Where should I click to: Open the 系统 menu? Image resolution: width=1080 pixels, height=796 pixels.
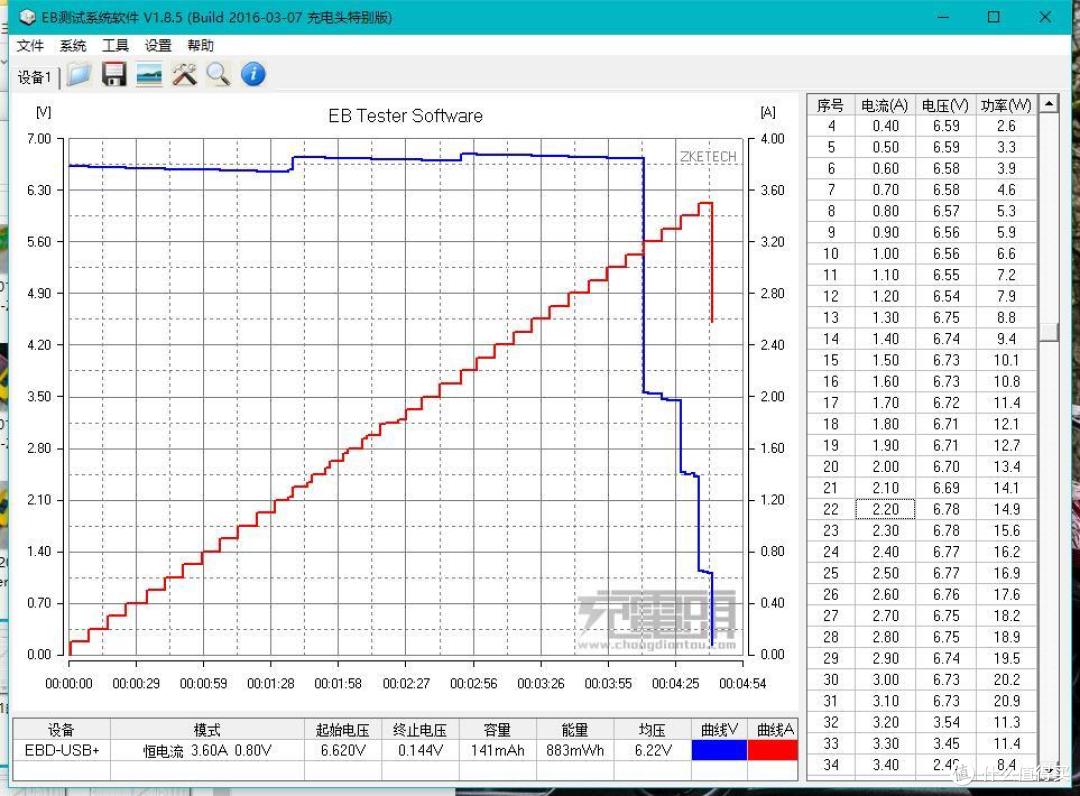[x=72, y=45]
